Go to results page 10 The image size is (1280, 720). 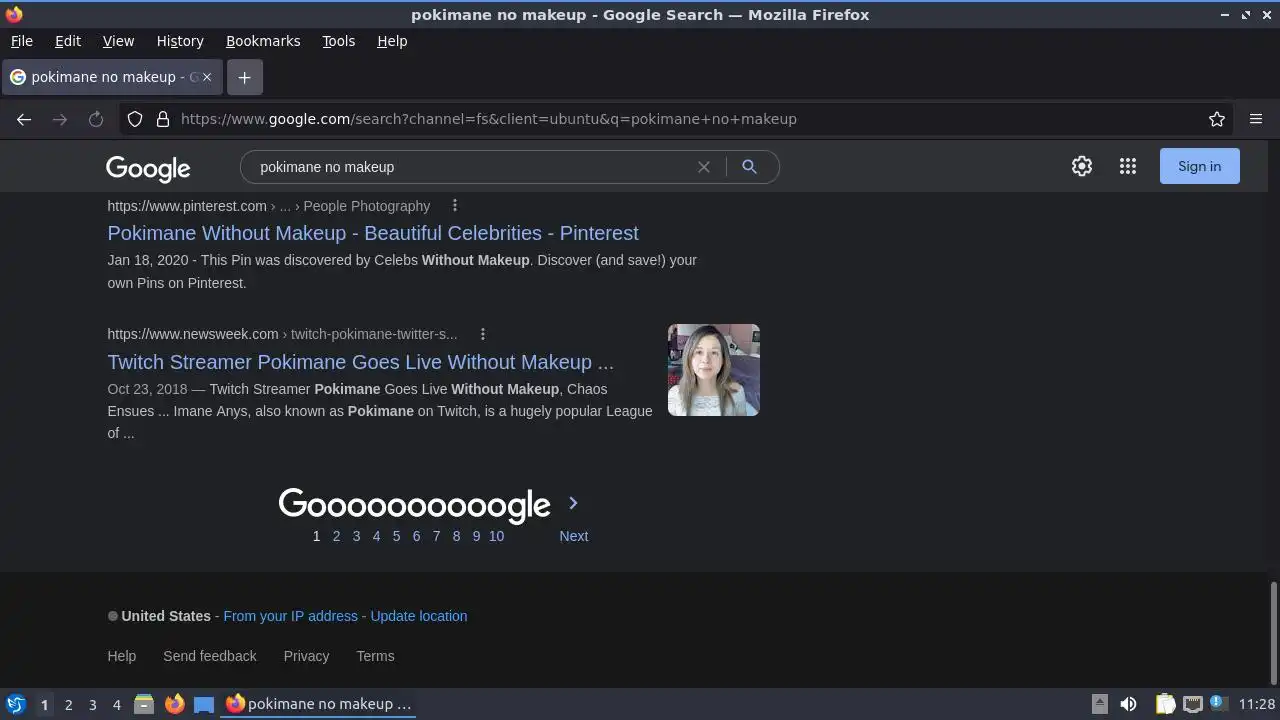(496, 536)
